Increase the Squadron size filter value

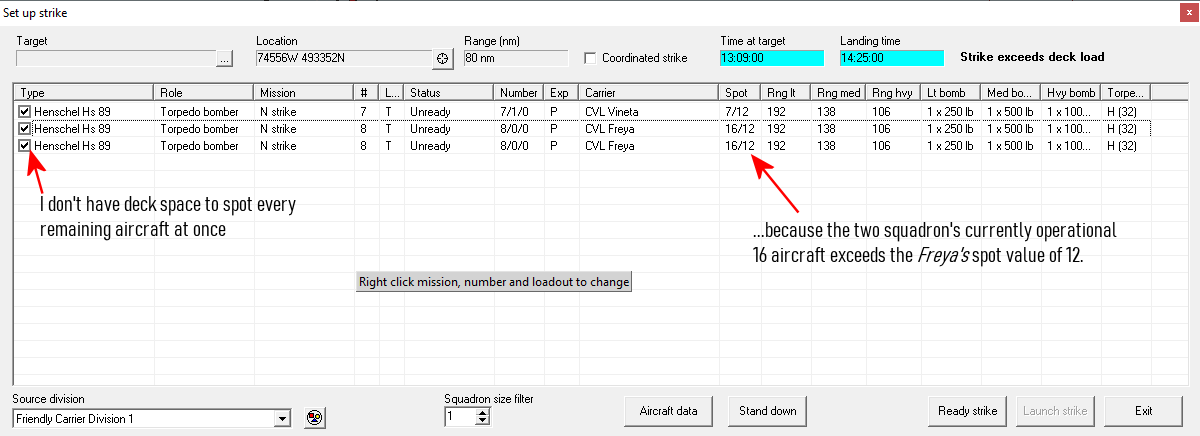[483, 412]
